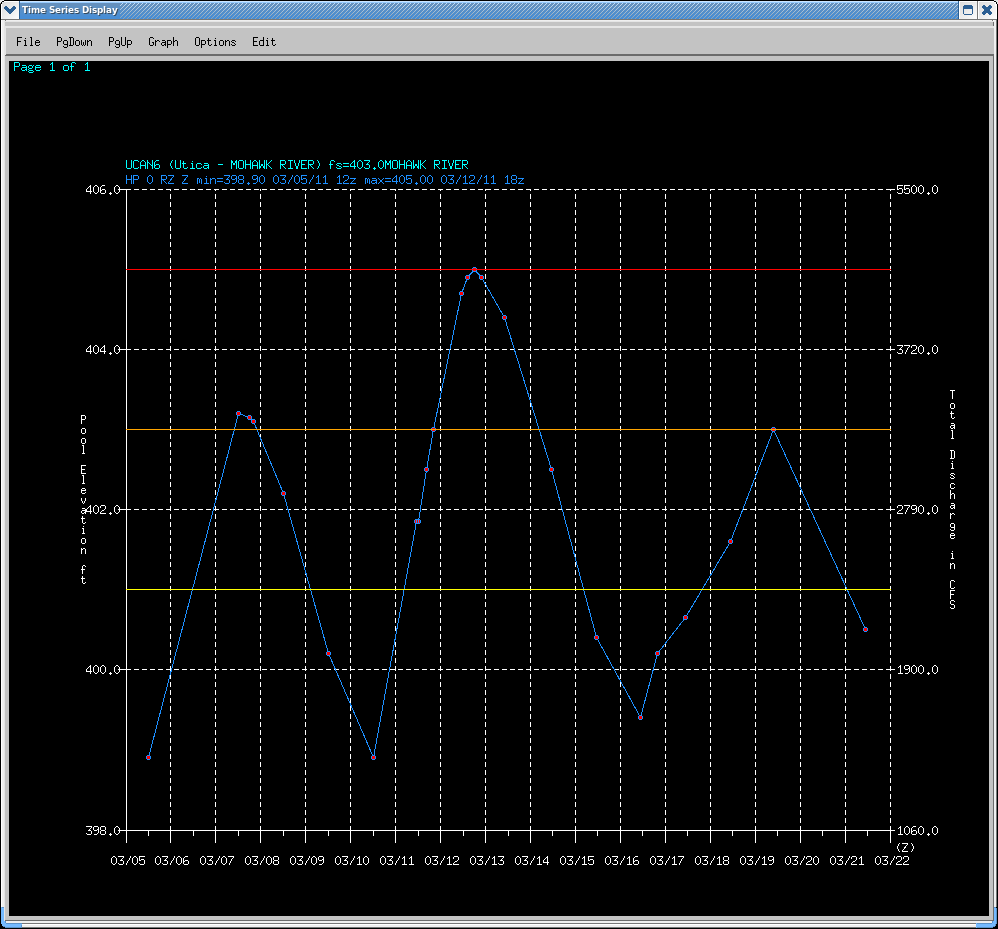The image size is (998, 929).
Task: Click the Total Discharge in CFS axis title
Action: click(952, 499)
